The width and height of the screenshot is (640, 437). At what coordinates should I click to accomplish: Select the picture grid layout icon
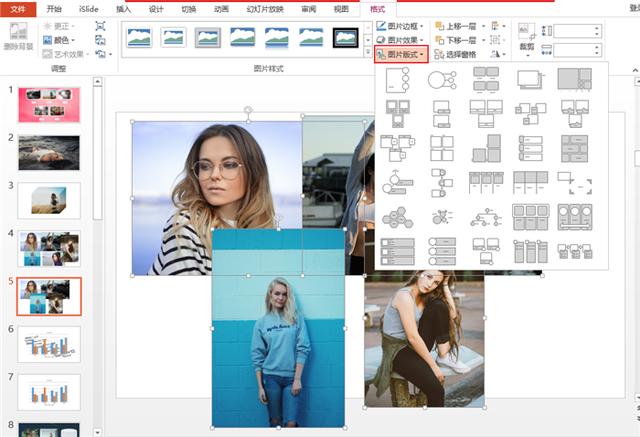(442, 149)
